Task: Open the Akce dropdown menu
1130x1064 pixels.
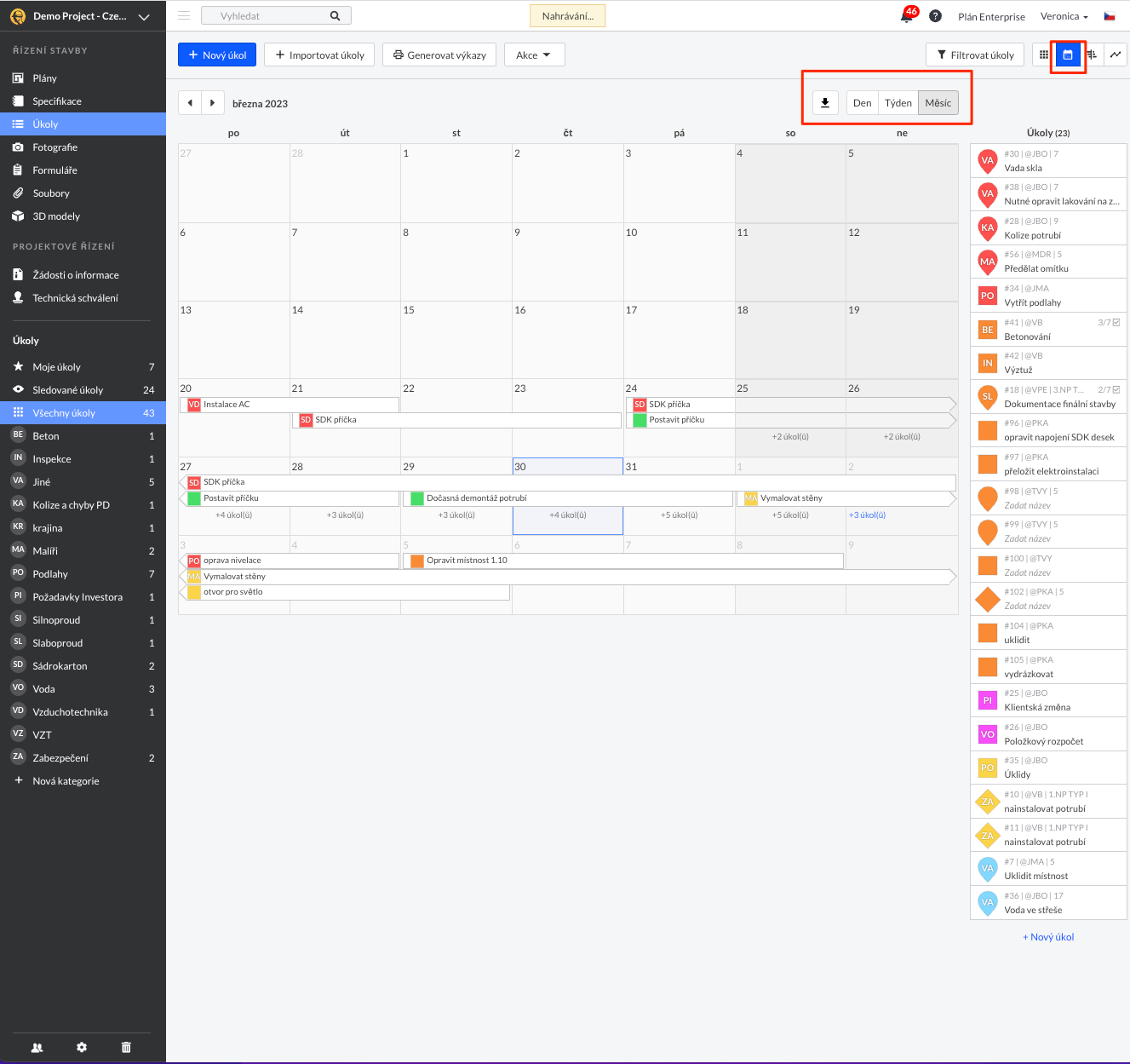Action: pyautogui.click(x=534, y=55)
